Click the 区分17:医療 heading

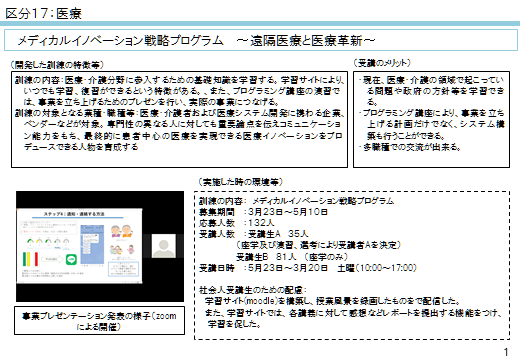[43, 14]
